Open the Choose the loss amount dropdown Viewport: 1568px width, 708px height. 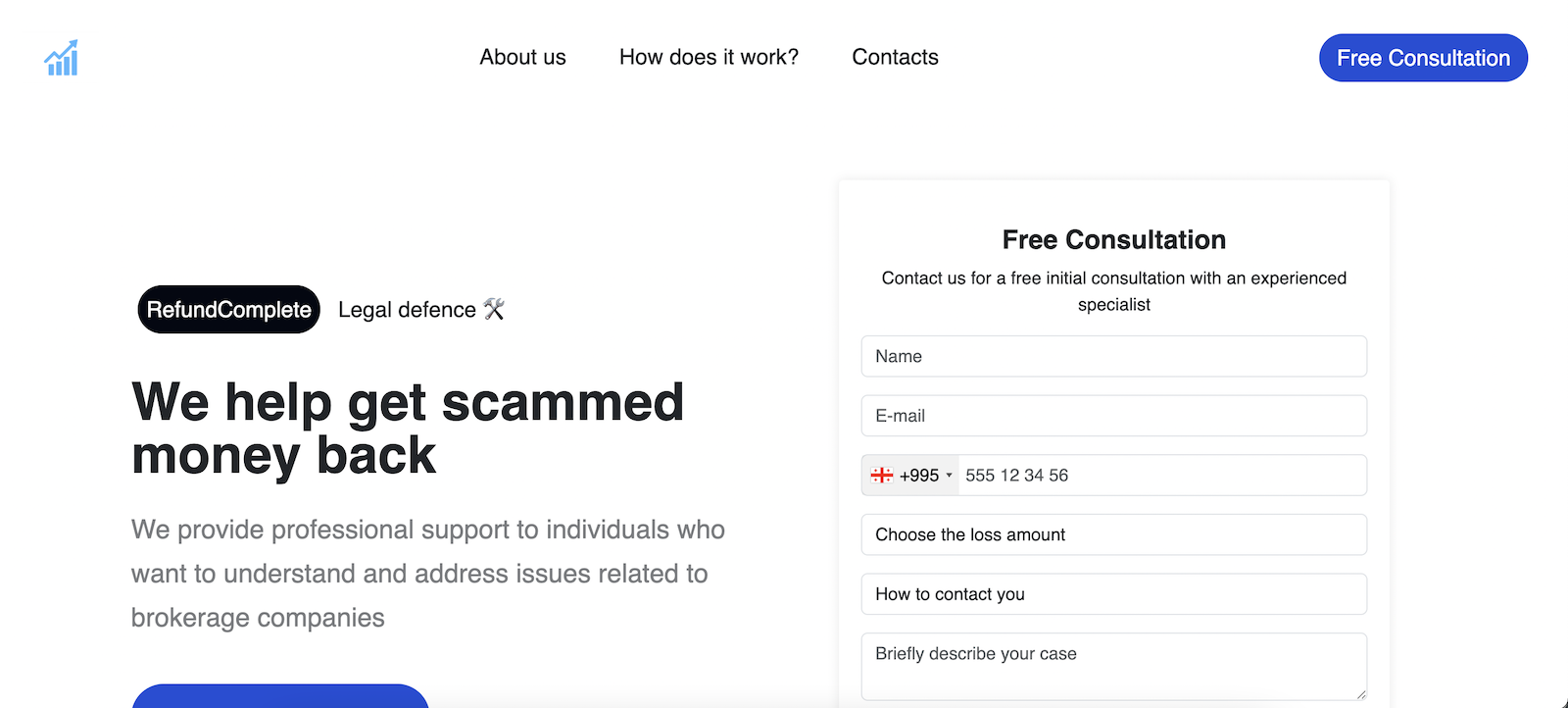click(x=1113, y=535)
